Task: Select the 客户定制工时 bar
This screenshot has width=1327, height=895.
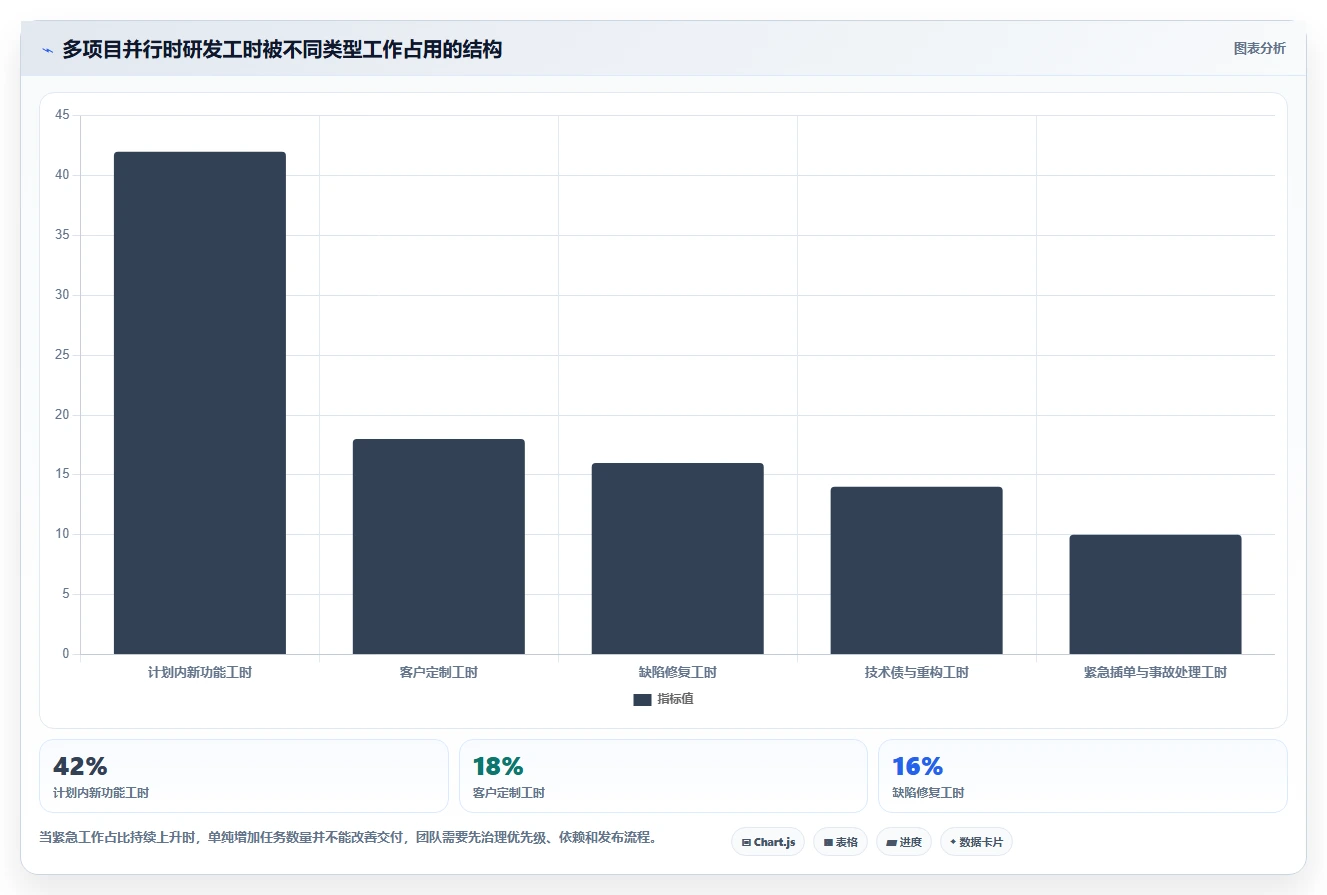Action: click(438, 547)
